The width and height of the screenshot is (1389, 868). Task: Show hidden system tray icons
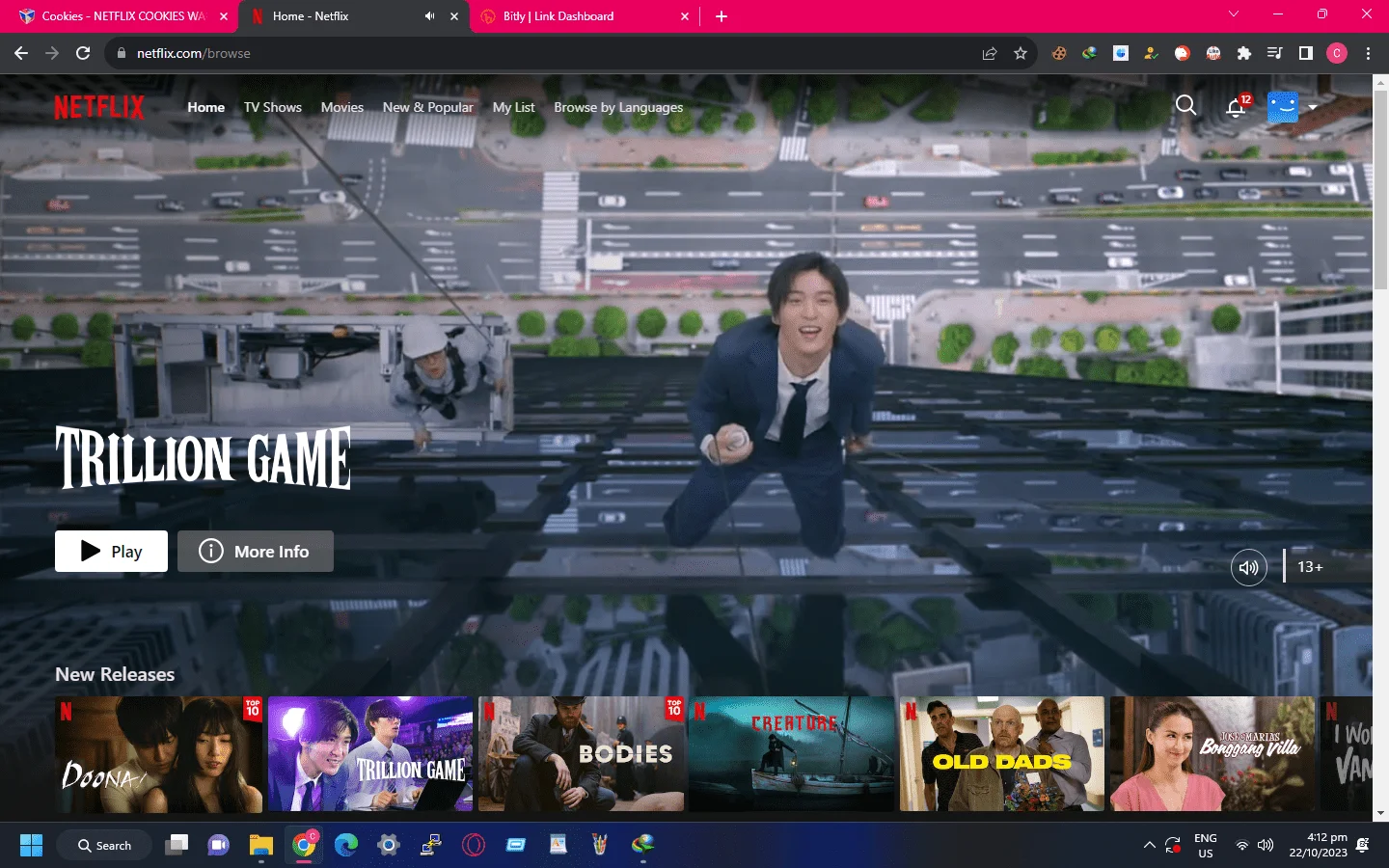[x=1149, y=846]
